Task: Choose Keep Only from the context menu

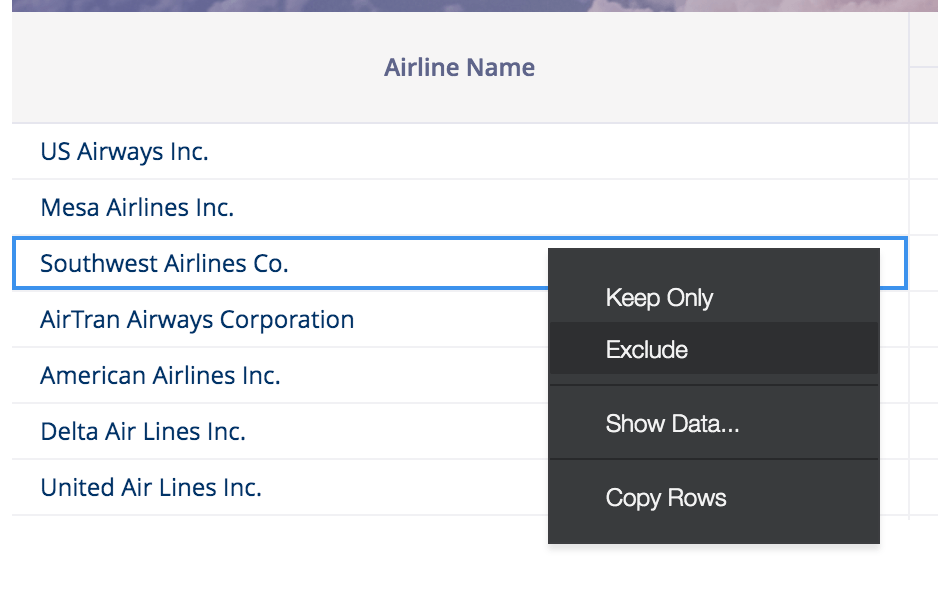Action: (659, 298)
